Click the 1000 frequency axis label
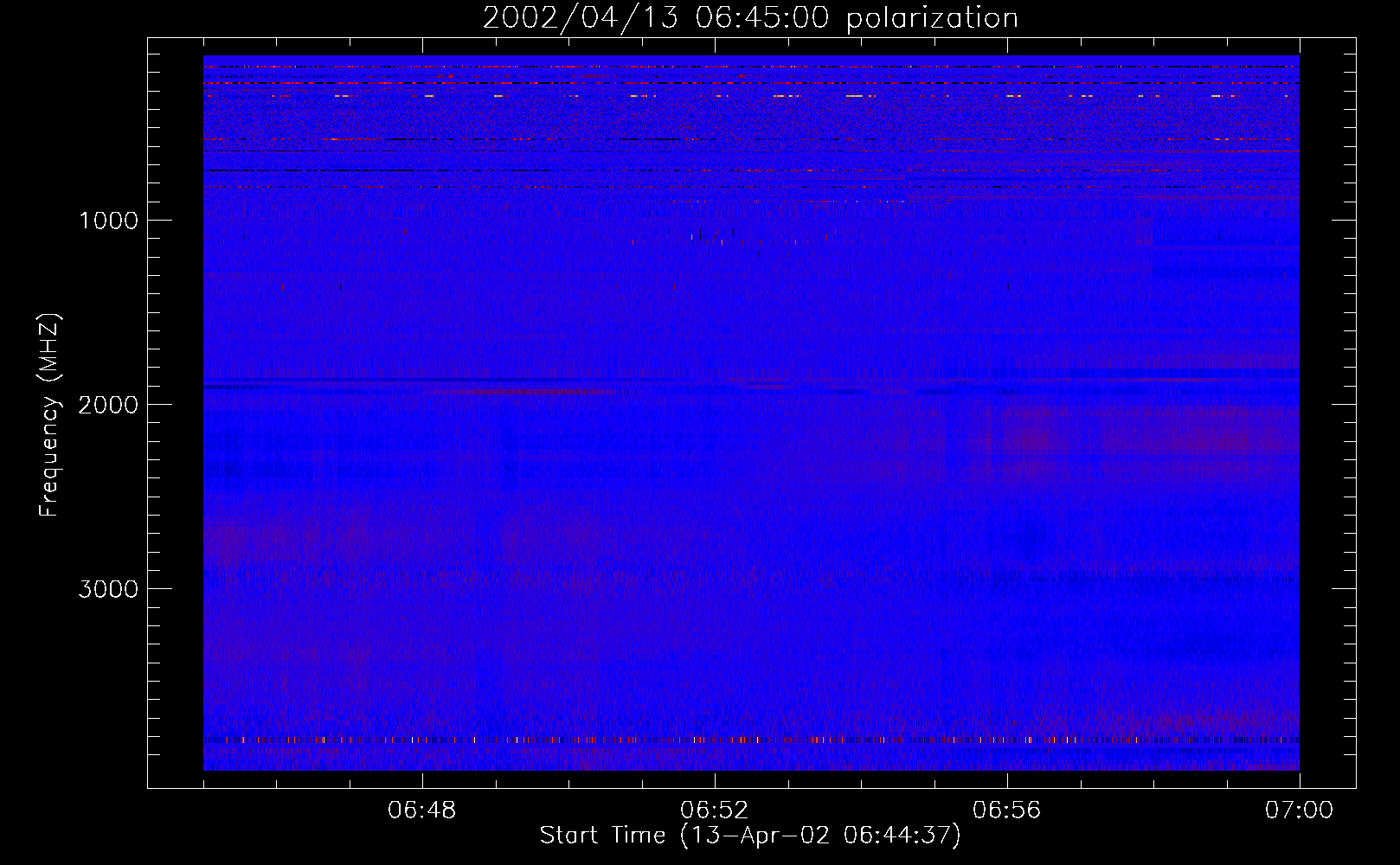Viewport: 1400px width, 865px height. [x=108, y=221]
